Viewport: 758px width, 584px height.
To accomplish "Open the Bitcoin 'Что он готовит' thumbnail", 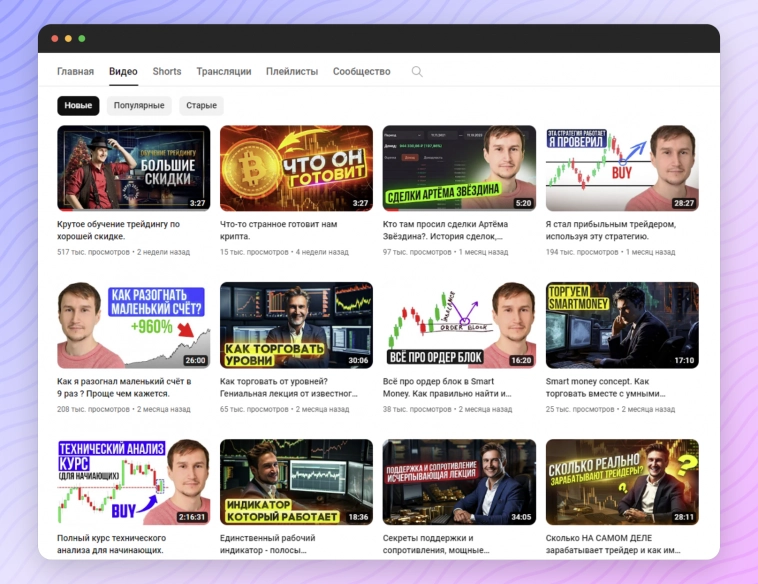I will [x=296, y=168].
